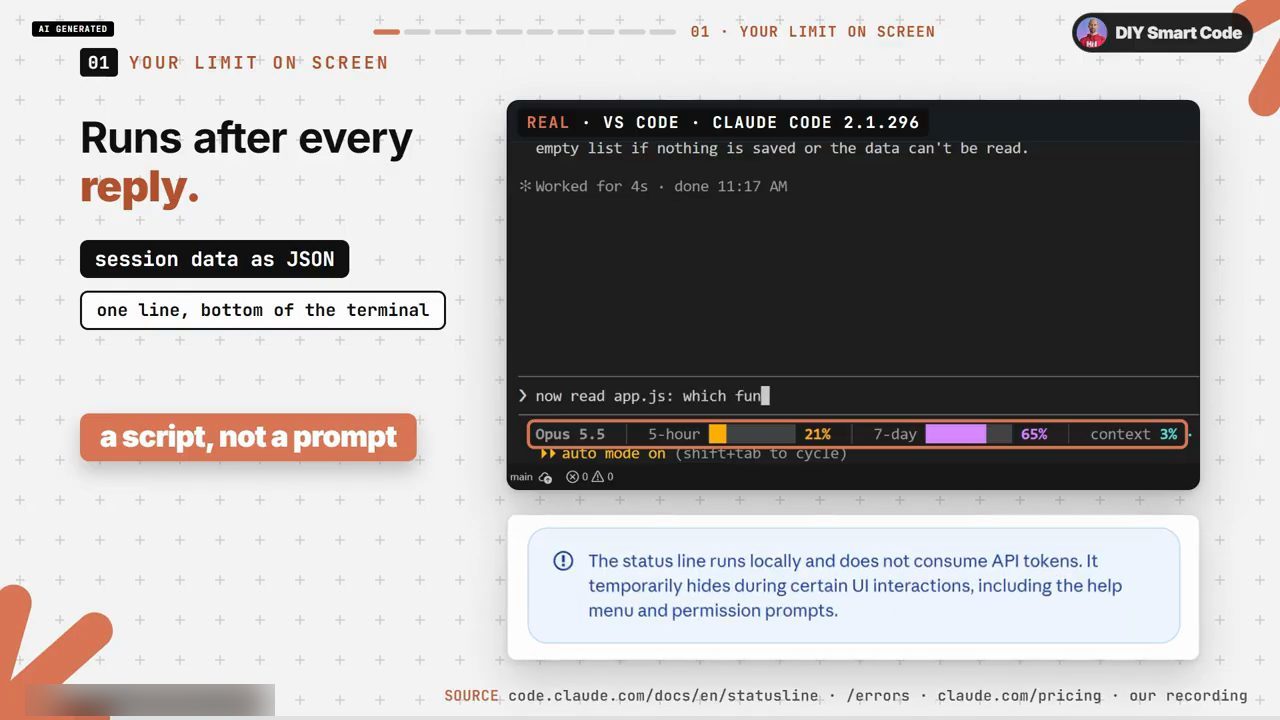Screen dimensions: 1280x720
Task: Click the '21%' five-hour value
Action: pos(818,434)
